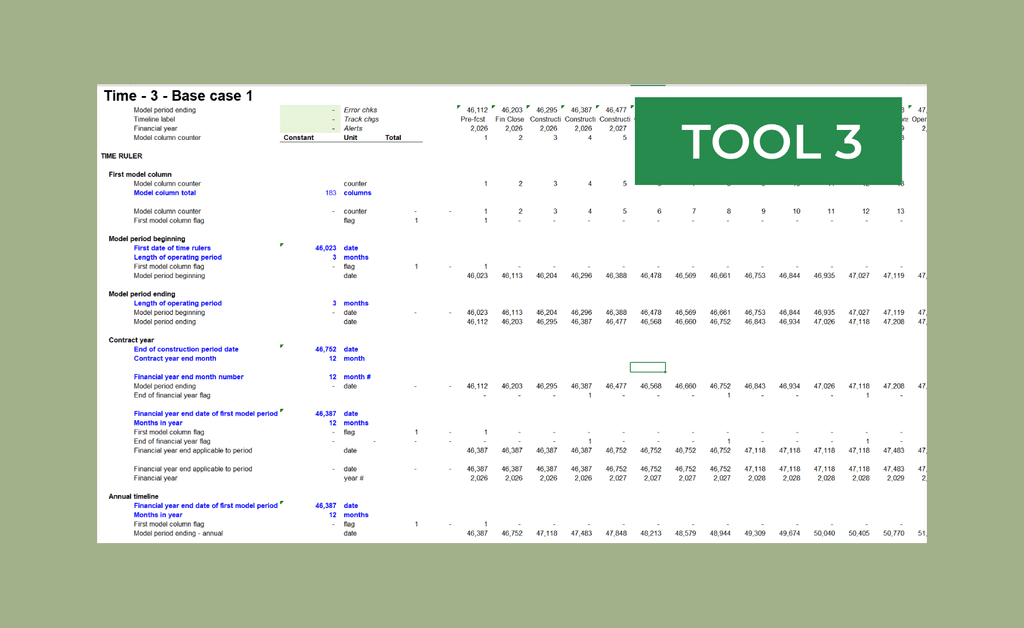Click the 'Constant' column header
1024x628 pixels.
298,138
